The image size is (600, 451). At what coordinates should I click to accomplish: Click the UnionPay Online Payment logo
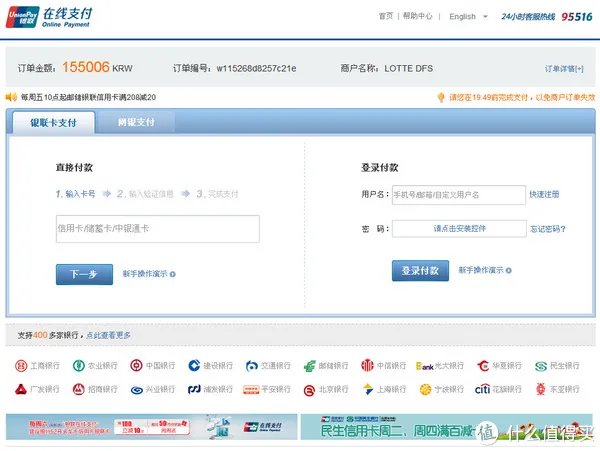click(49, 17)
